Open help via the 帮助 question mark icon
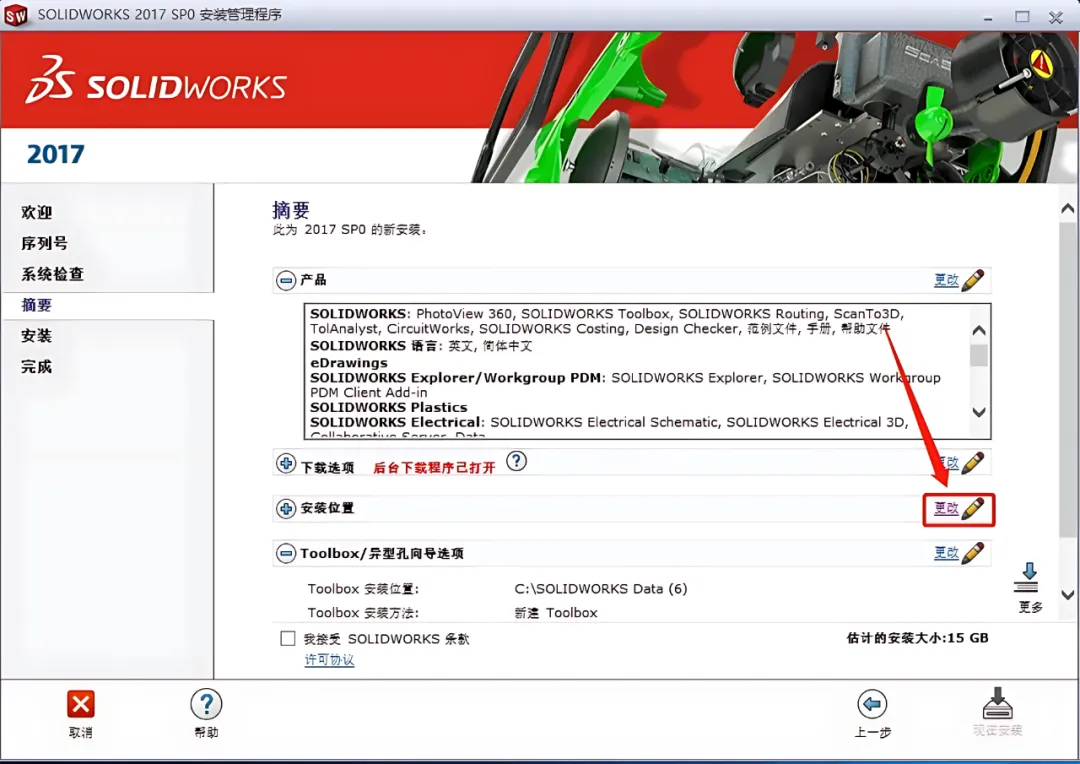The width and height of the screenshot is (1080, 764). pos(206,704)
